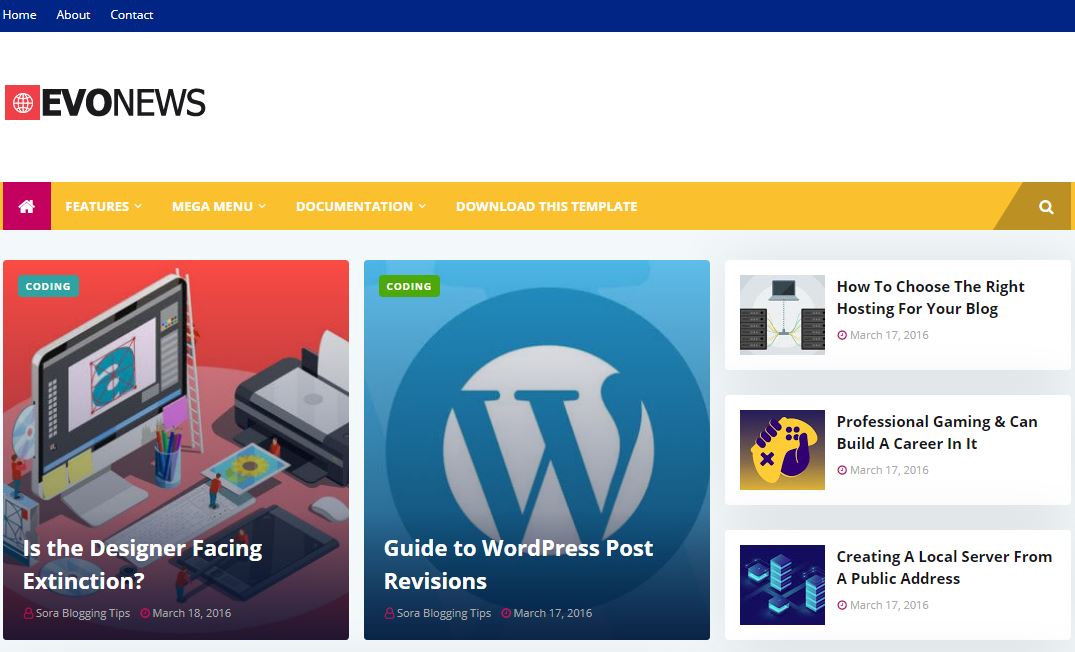Open the local server post thumbnail
This screenshot has width=1075, height=652.
click(x=782, y=585)
